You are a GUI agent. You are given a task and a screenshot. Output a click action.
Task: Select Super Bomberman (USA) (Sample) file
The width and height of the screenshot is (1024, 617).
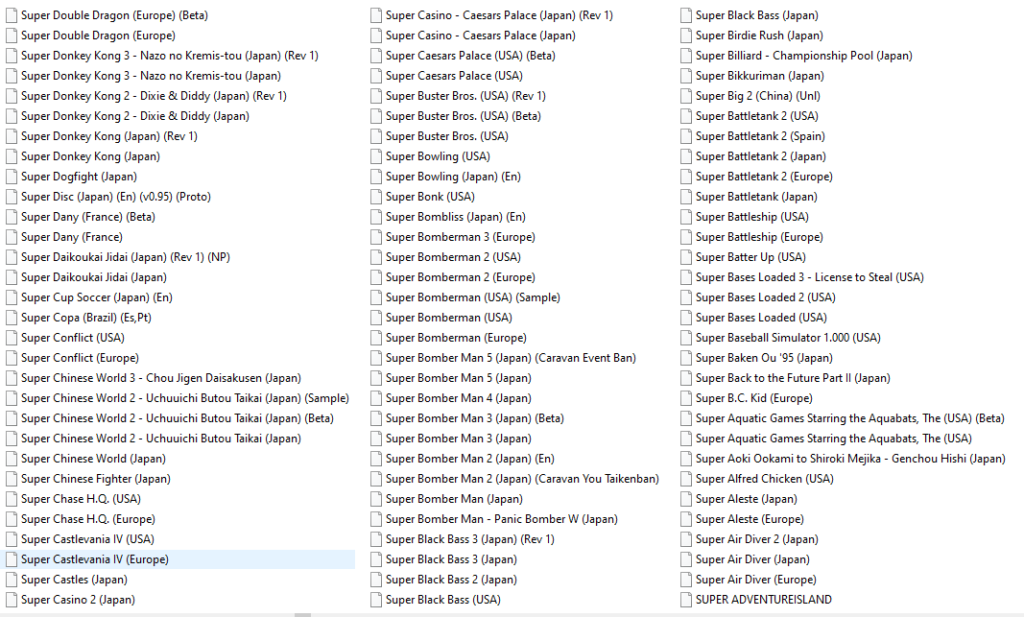(x=472, y=297)
